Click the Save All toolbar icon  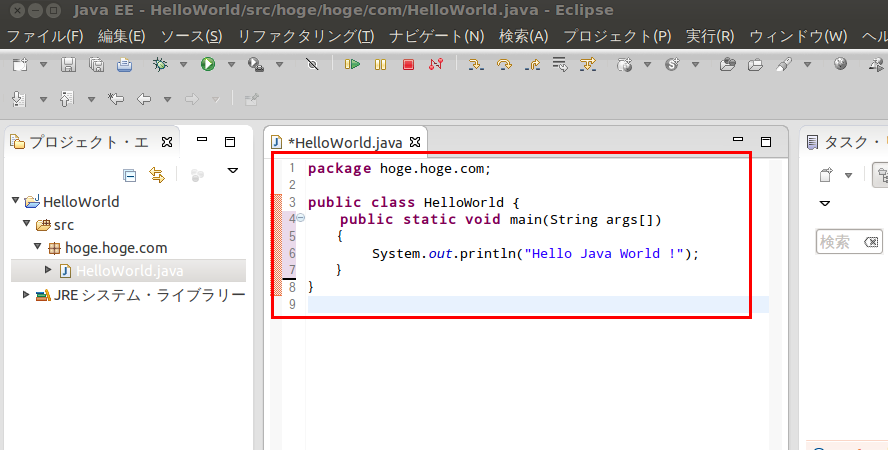pos(96,65)
